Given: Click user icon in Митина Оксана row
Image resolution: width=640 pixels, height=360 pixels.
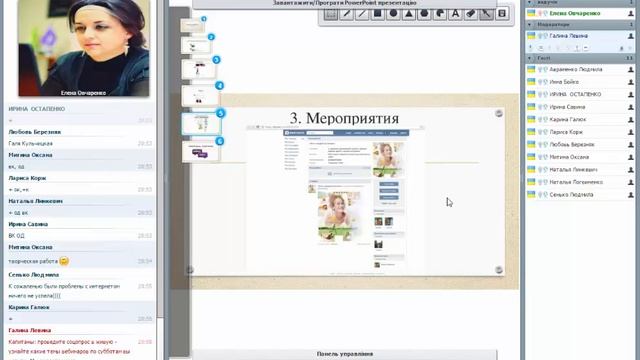Looking at the screenshot, I should pos(631,157).
